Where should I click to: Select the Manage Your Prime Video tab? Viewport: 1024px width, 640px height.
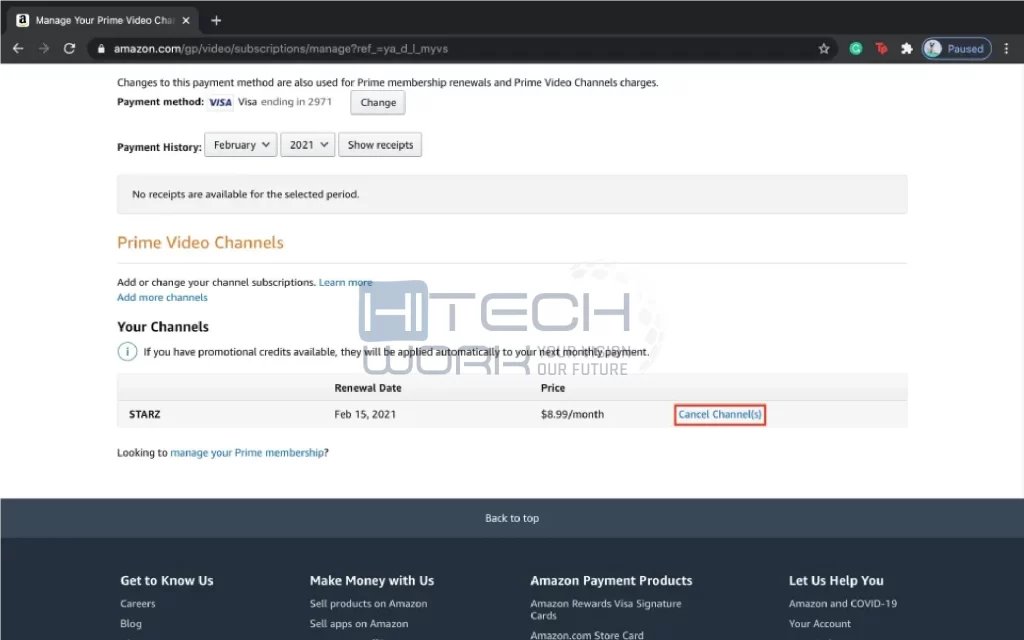[103, 20]
